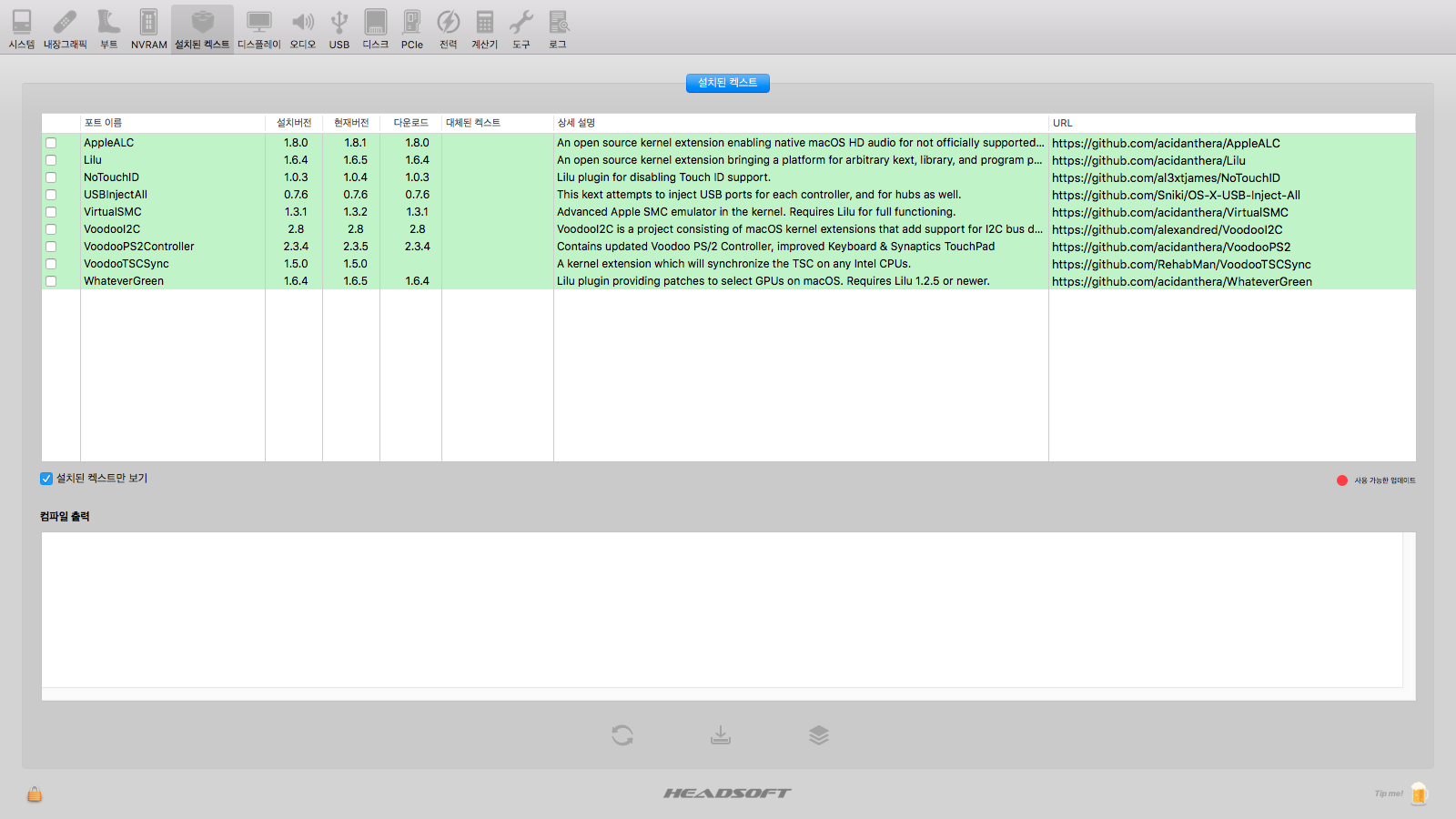Screen dimensions: 1456x819
Task: Click Lilu current version 1.6.5
Action: pyautogui.click(x=356, y=160)
